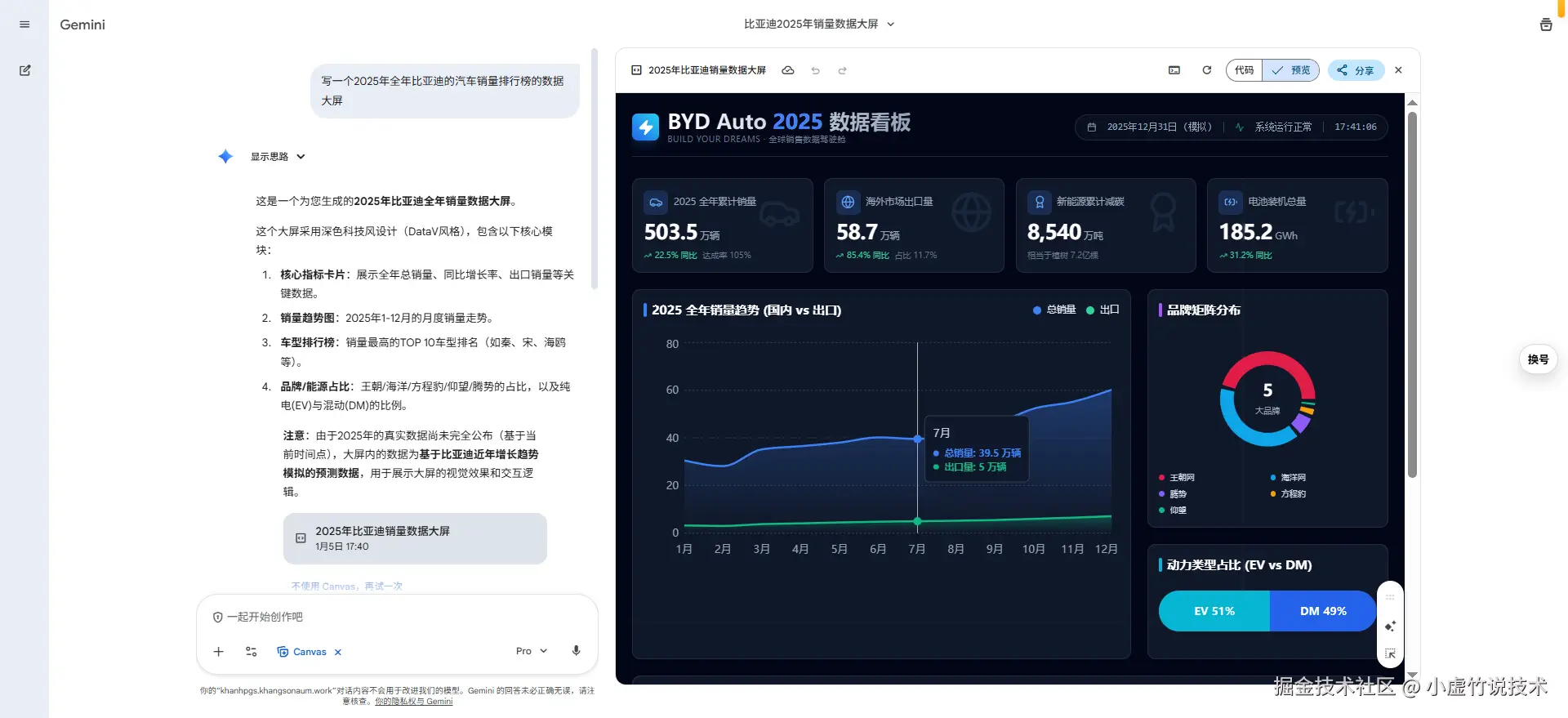Image resolution: width=1568 pixels, height=718 pixels.
Task: Close the canvas panel
Action: [x=1398, y=70]
